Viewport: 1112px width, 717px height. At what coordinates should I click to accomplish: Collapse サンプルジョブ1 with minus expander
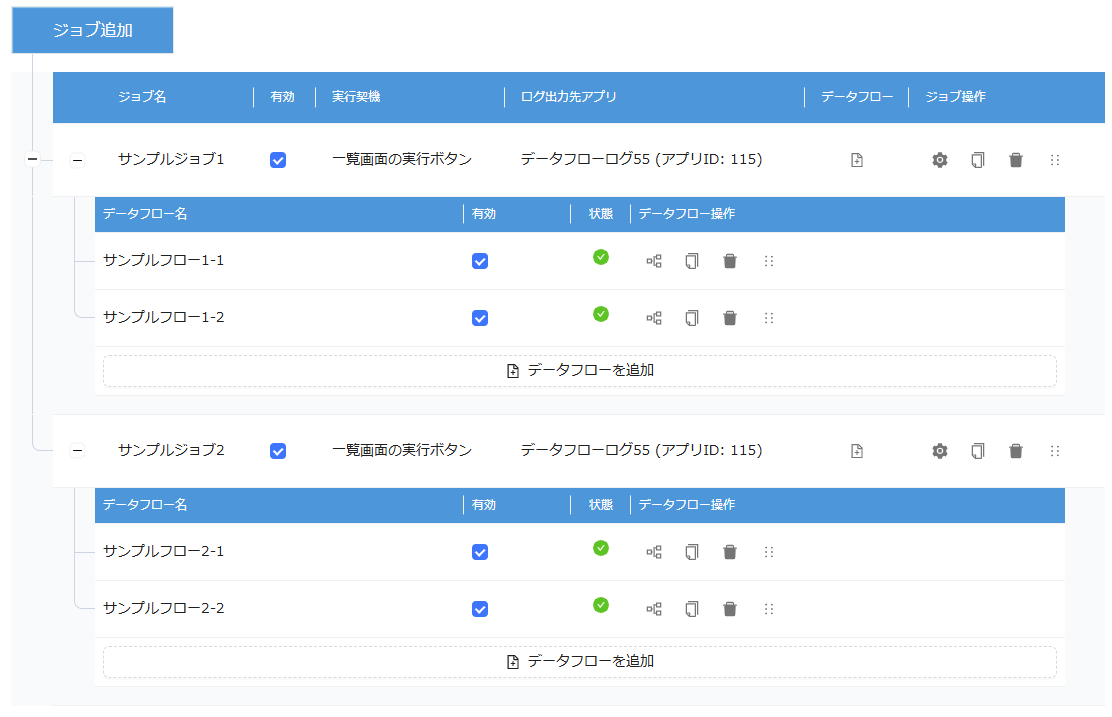pyautogui.click(x=77, y=160)
